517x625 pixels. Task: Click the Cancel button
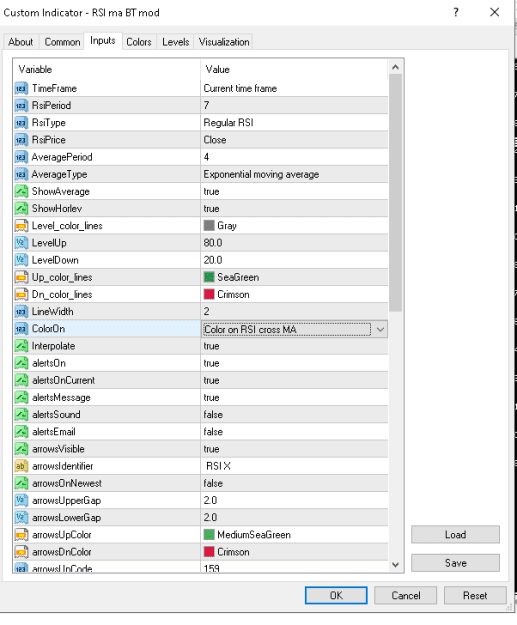point(406,596)
